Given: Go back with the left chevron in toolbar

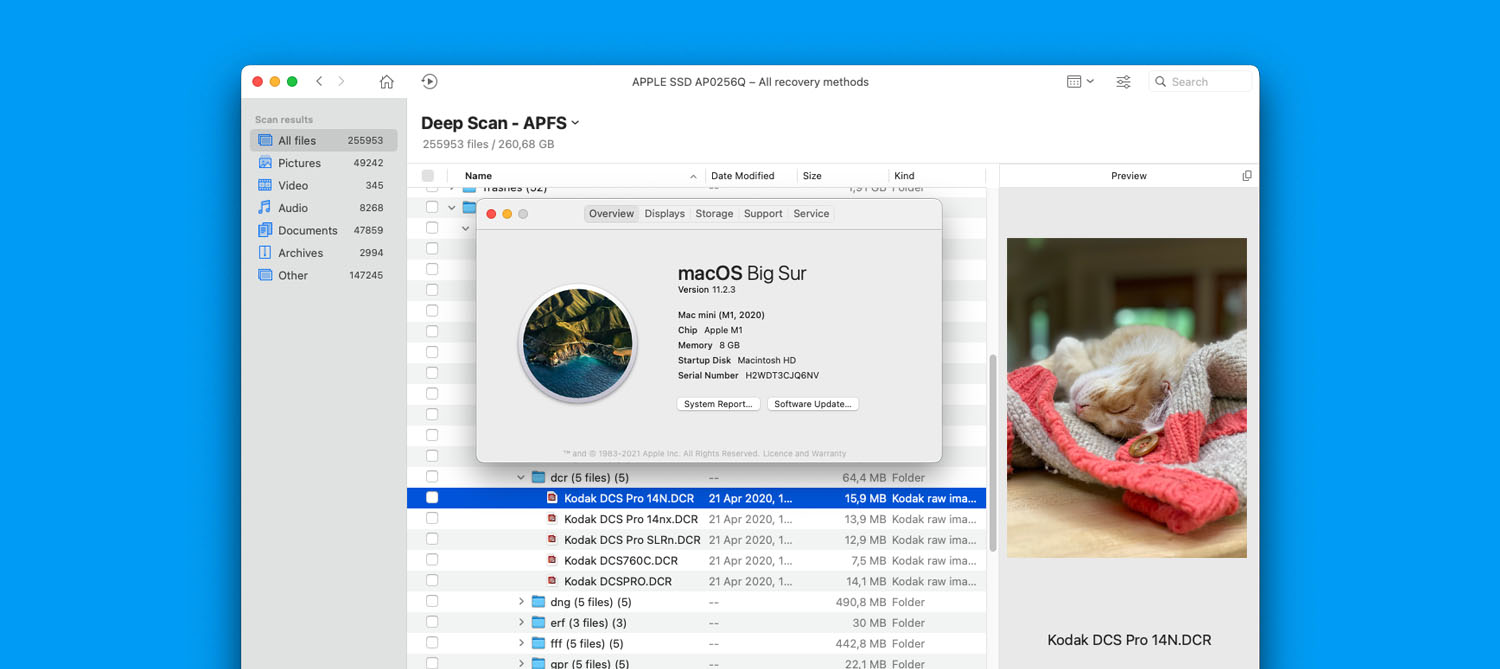Looking at the screenshot, I should 319,82.
